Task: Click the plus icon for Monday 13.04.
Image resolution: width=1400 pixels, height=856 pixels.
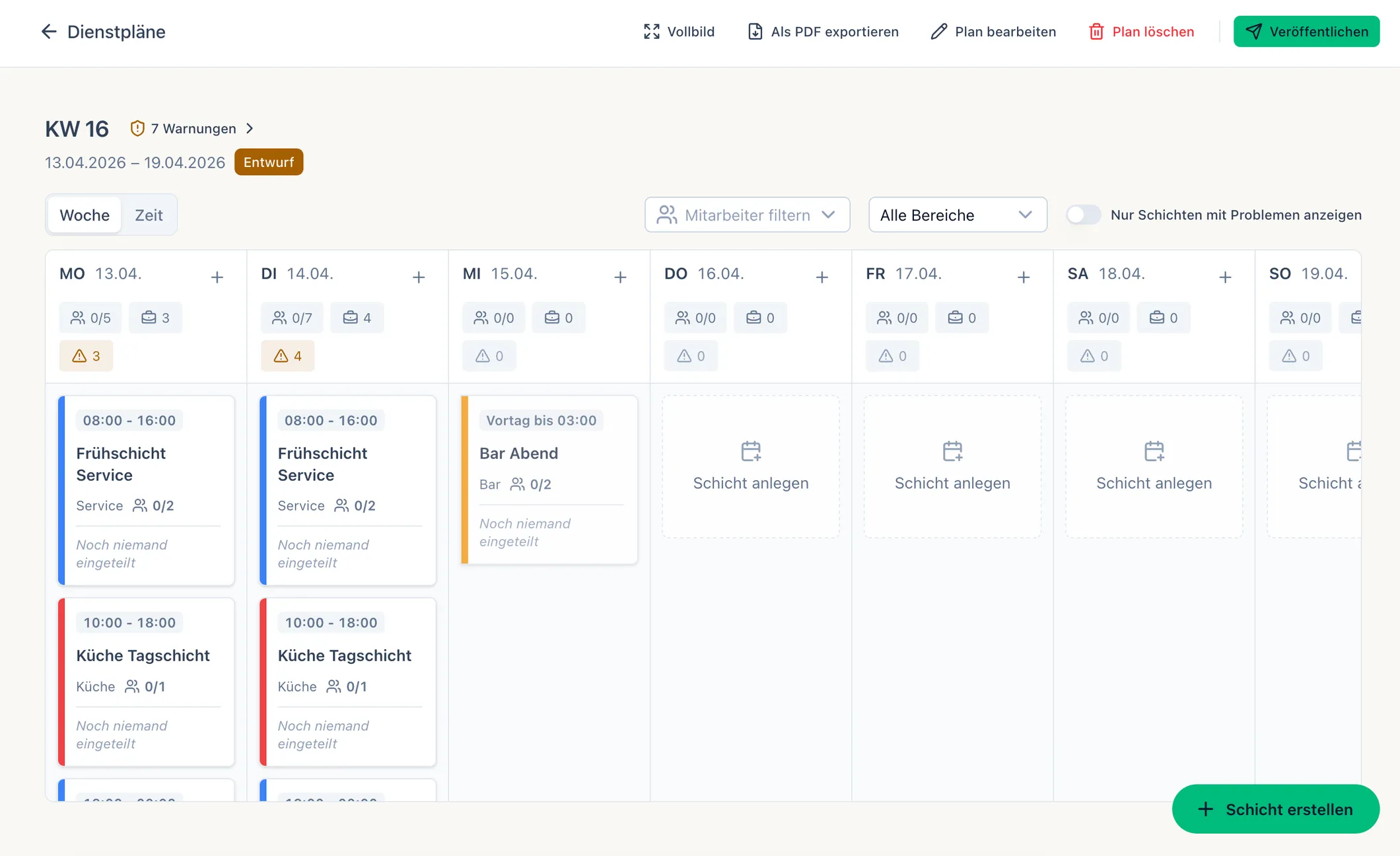Action: tap(217, 277)
